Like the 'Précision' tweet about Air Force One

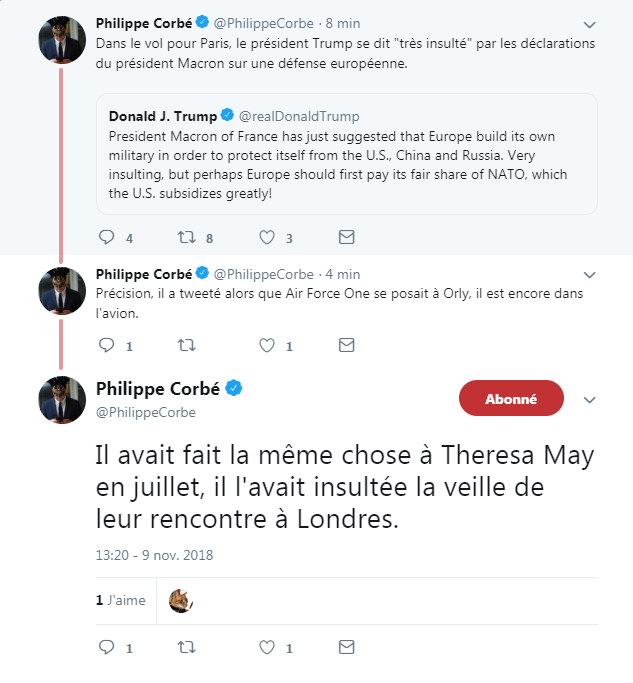coord(267,345)
